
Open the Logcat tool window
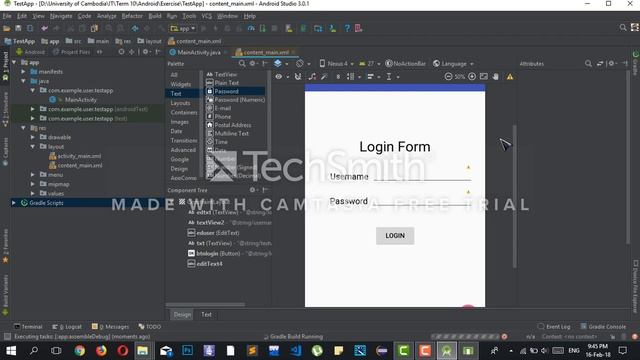pos(67,327)
